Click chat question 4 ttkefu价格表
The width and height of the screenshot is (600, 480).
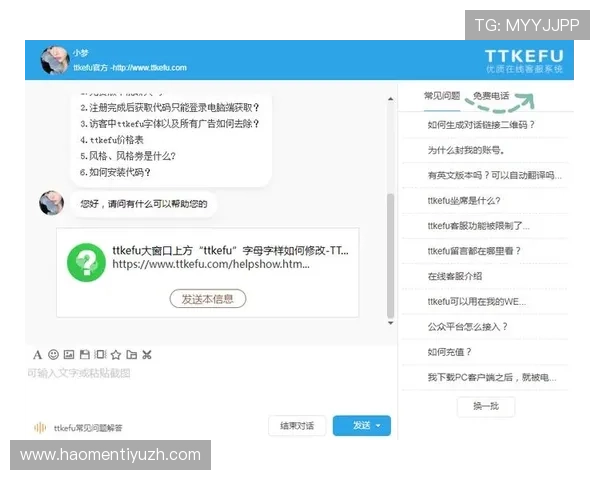111,140
